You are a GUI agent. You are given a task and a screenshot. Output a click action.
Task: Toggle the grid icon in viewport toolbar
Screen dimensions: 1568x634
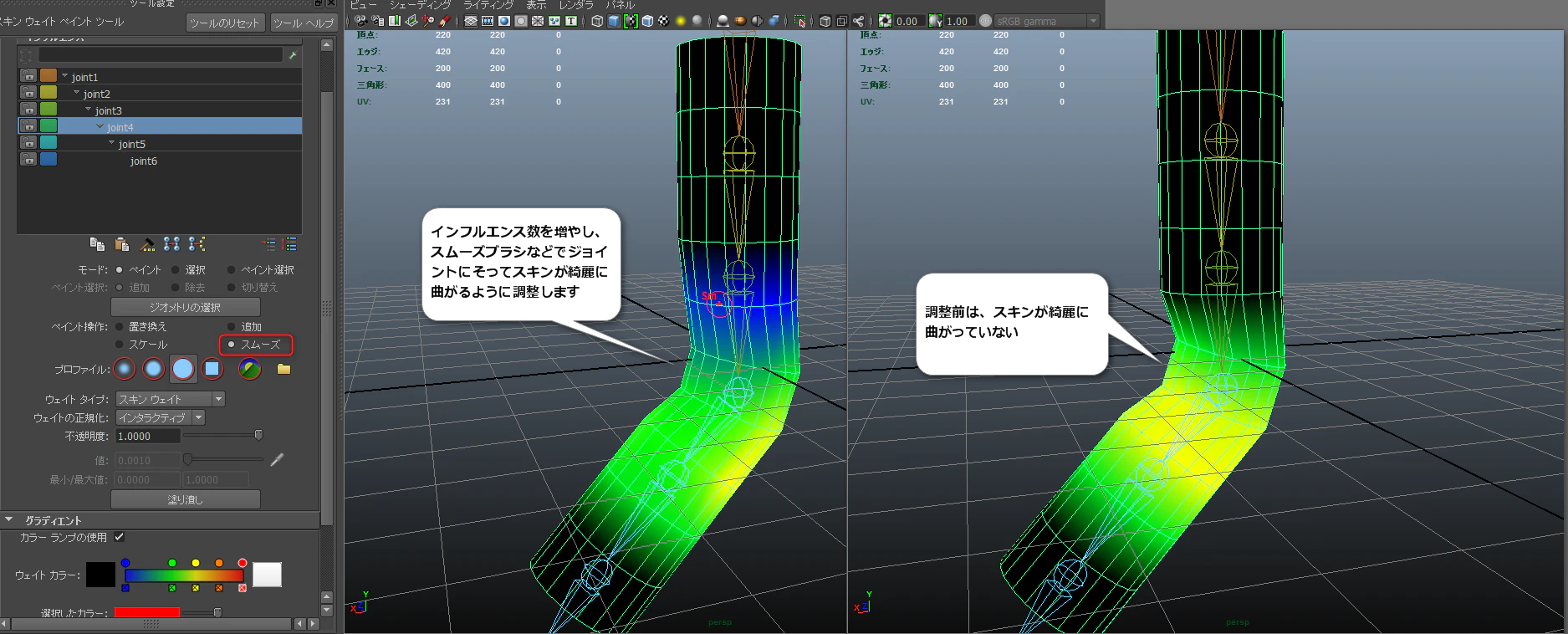point(471,21)
